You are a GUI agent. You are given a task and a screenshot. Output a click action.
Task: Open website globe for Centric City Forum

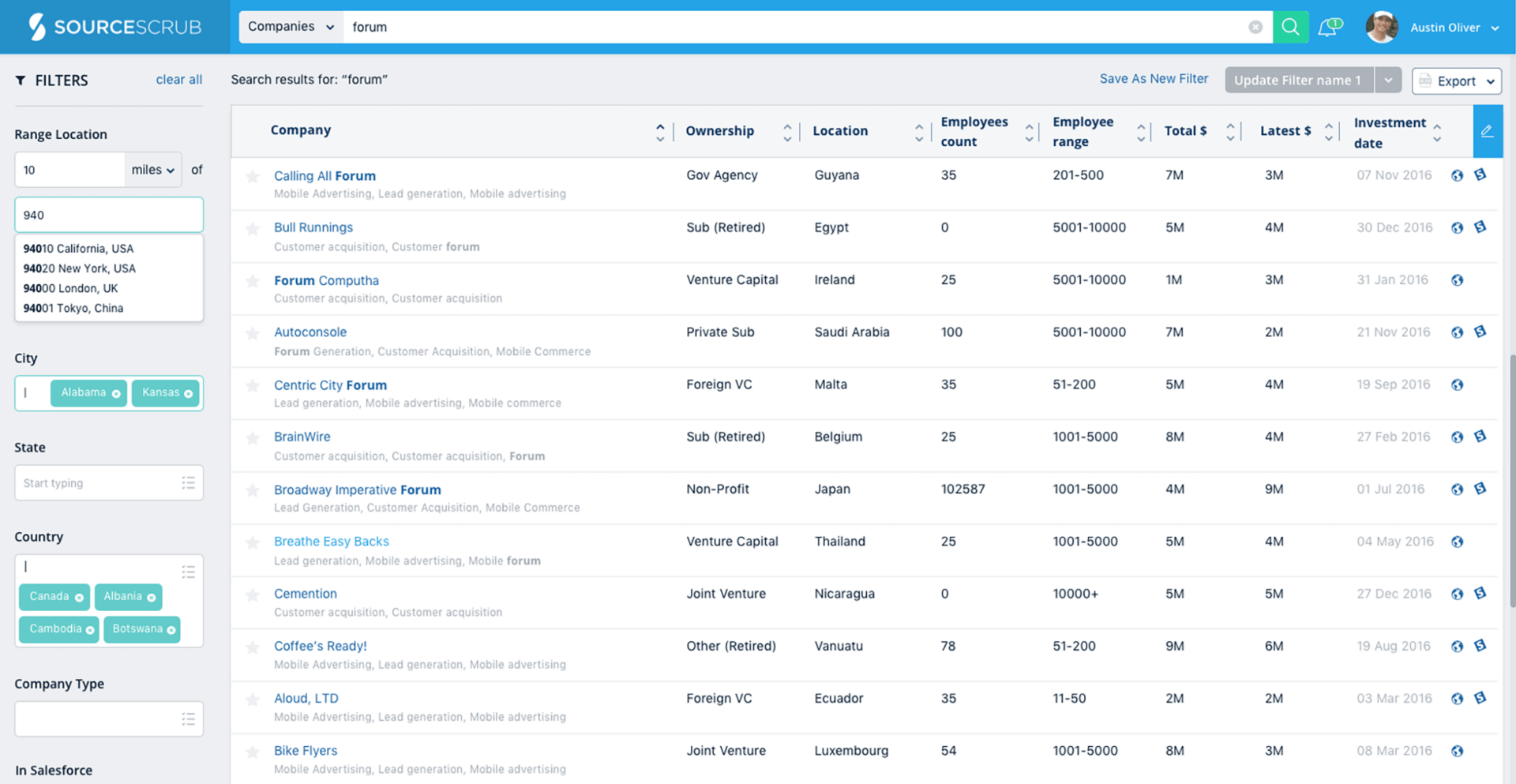[x=1458, y=384]
